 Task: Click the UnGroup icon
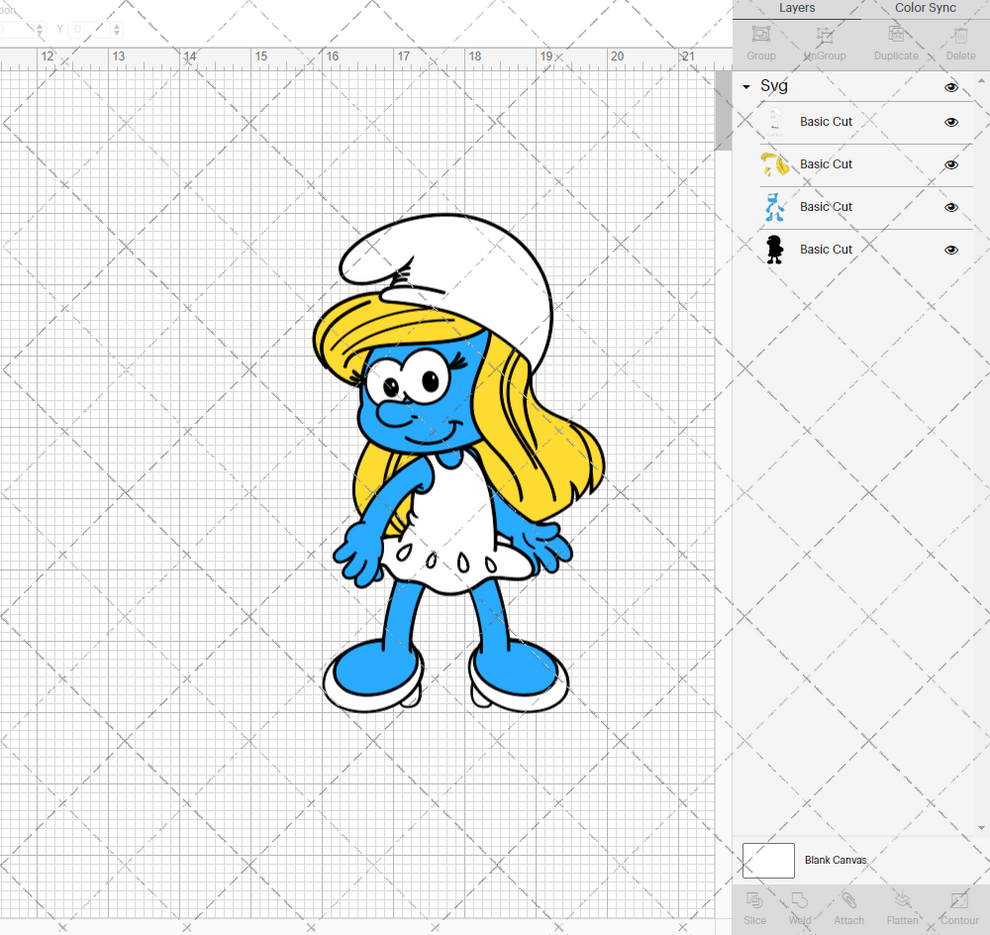click(x=824, y=40)
